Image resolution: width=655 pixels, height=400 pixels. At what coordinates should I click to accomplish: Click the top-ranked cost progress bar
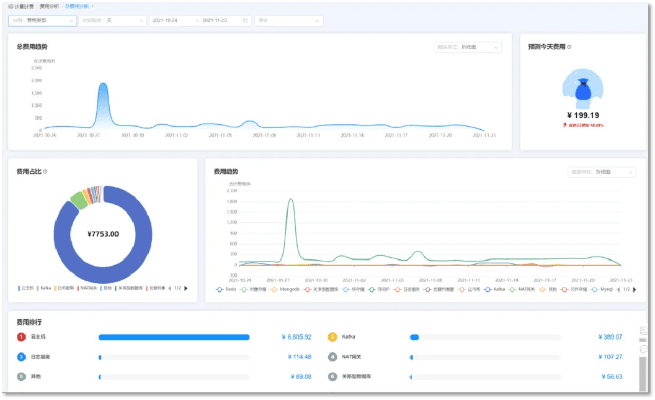coord(174,337)
